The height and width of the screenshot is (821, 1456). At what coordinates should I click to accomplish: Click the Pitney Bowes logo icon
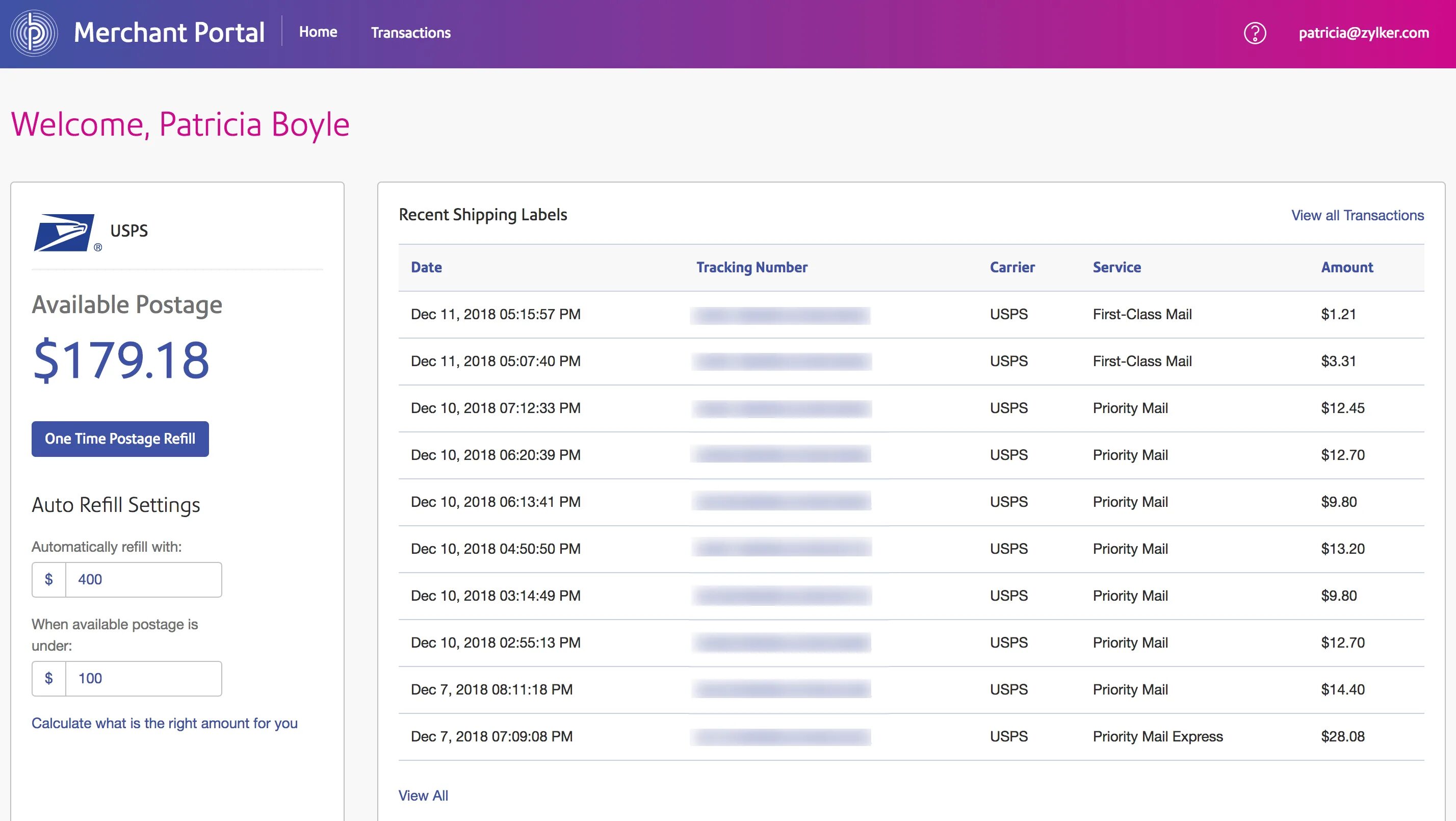34,33
